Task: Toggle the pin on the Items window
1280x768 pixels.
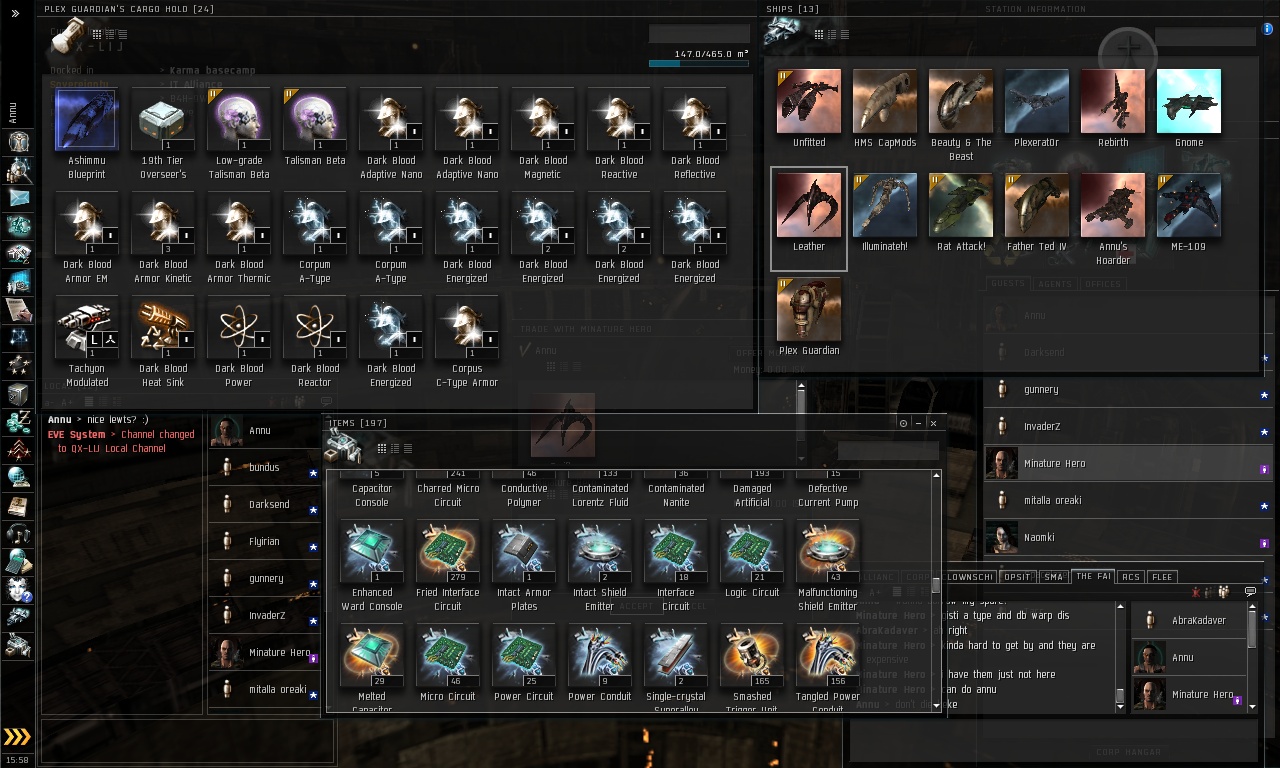Action: pyautogui.click(x=903, y=423)
